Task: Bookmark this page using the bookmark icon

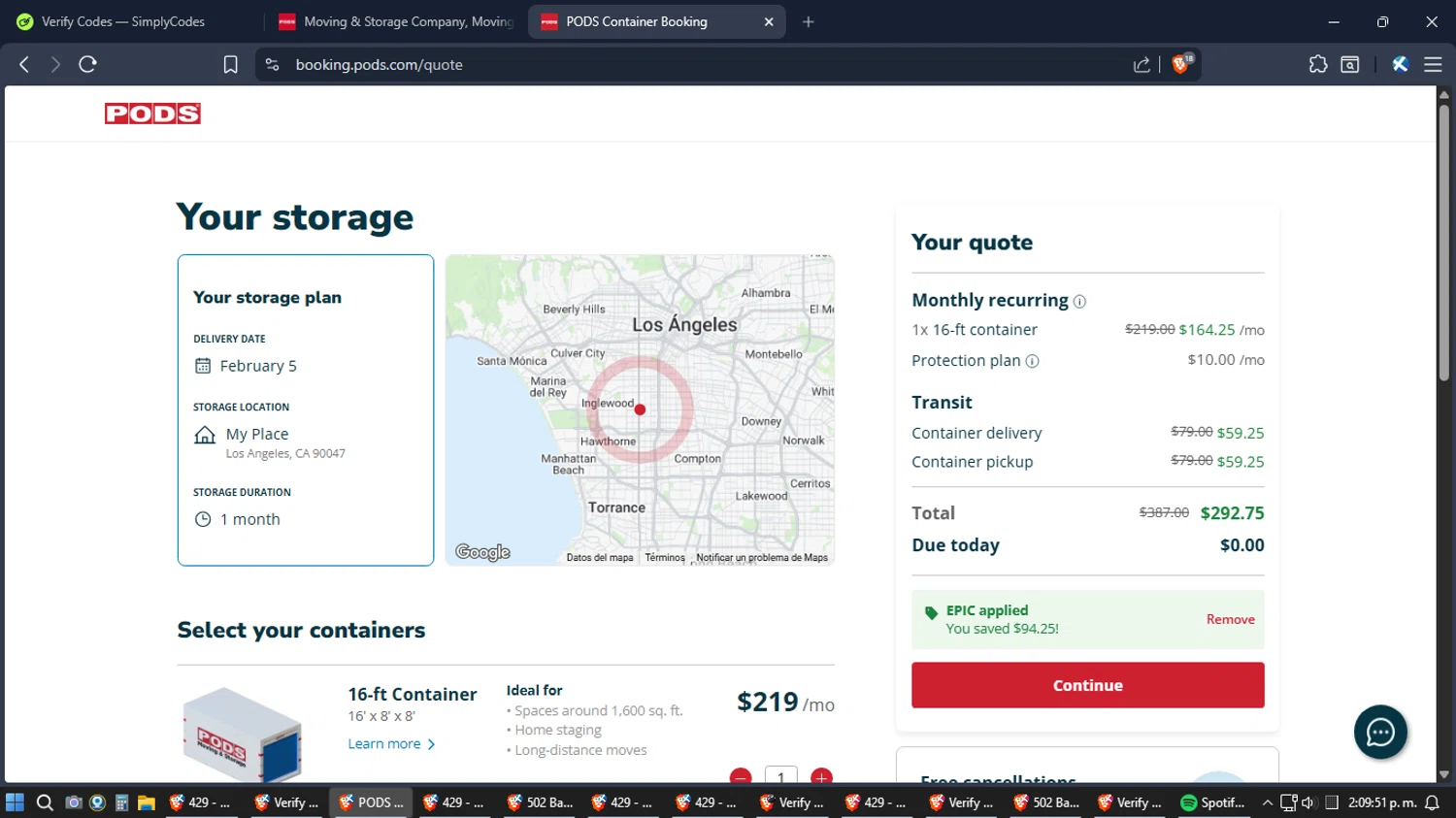Action: [x=230, y=64]
